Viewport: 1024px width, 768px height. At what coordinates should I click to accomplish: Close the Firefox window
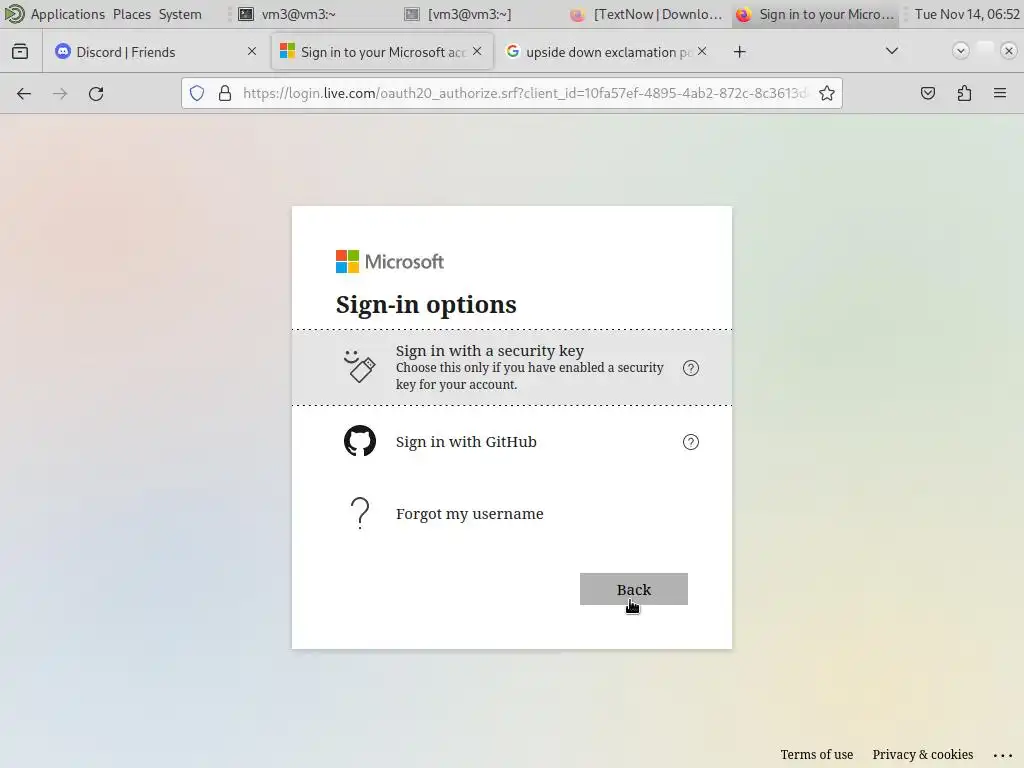click(1008, 51)
